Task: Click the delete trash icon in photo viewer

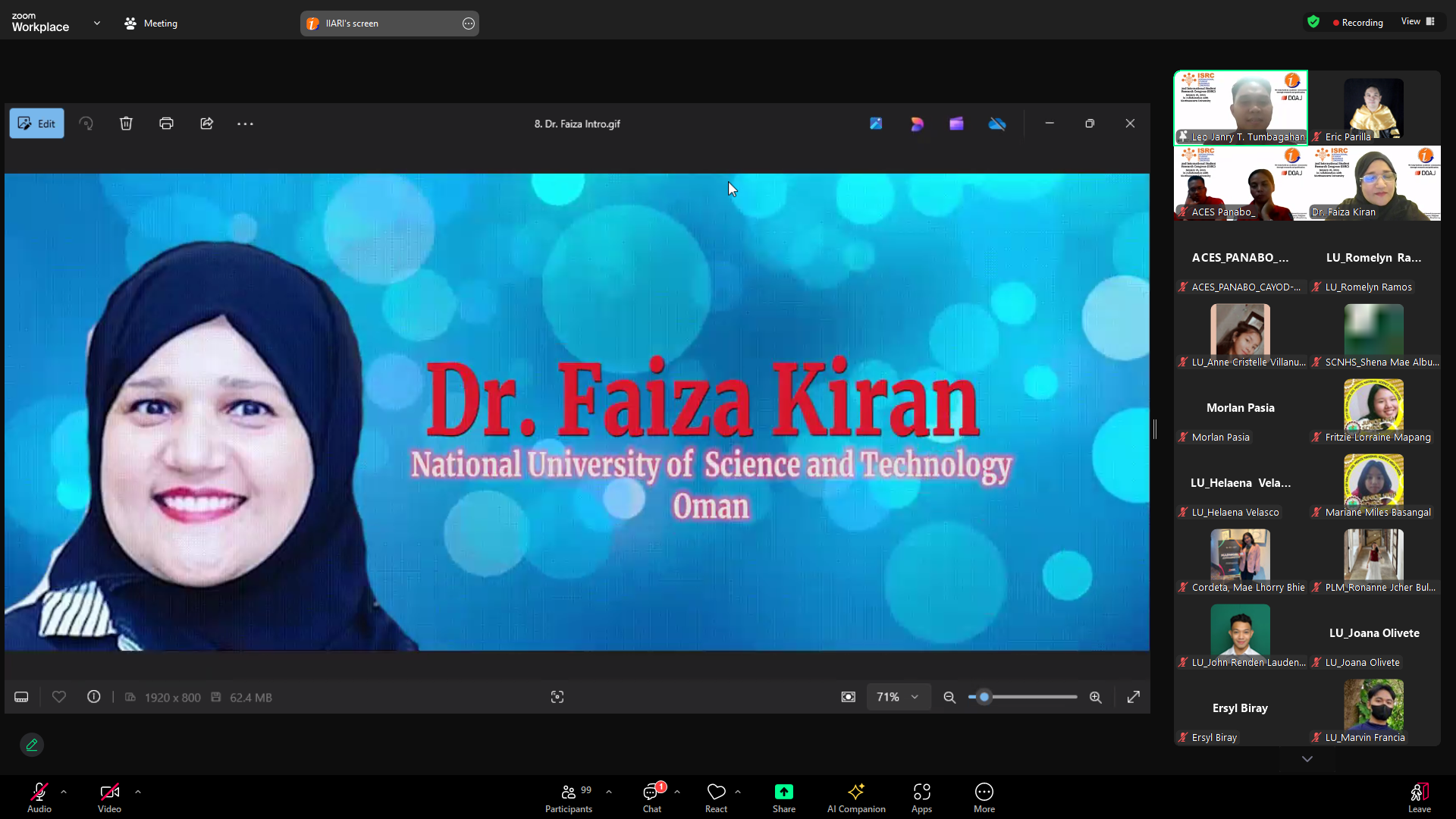Action: (x=126, y=124)
